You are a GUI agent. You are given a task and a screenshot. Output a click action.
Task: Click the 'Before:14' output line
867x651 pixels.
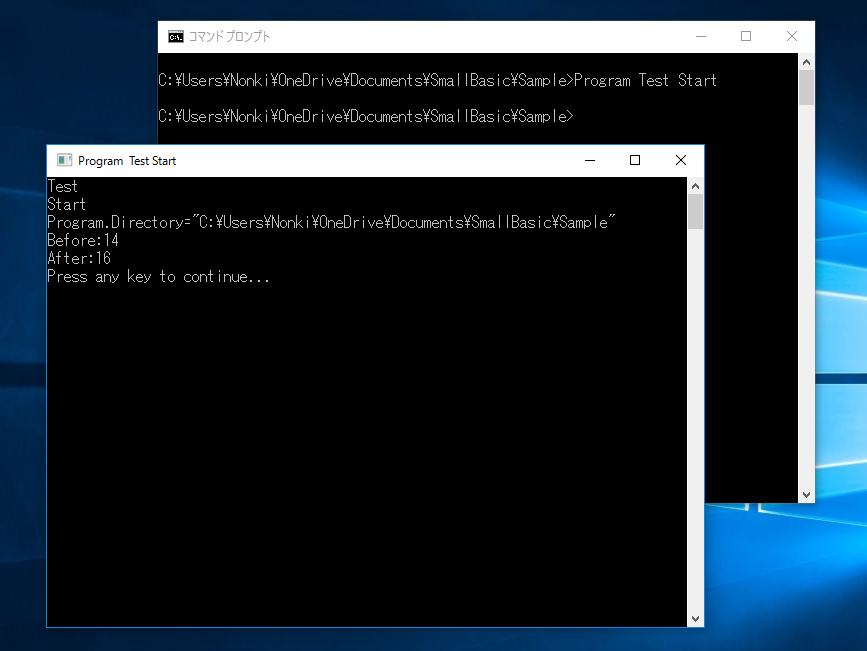pyautogui.click(x=83, y=240)
